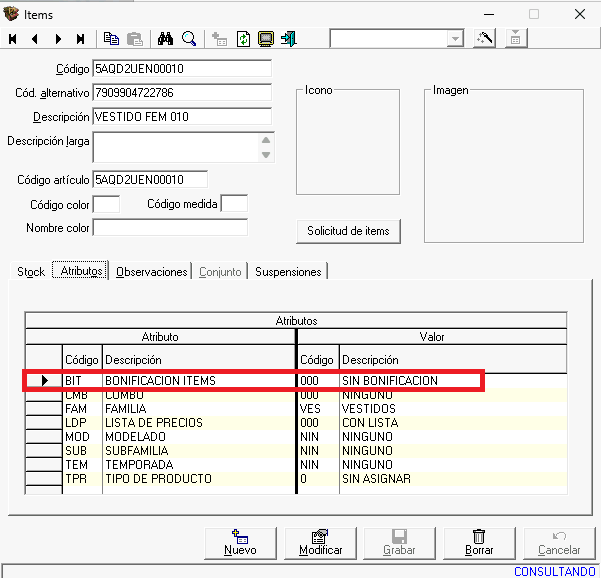Open the toolbar combo box dropdown

(x=455, y=38)
